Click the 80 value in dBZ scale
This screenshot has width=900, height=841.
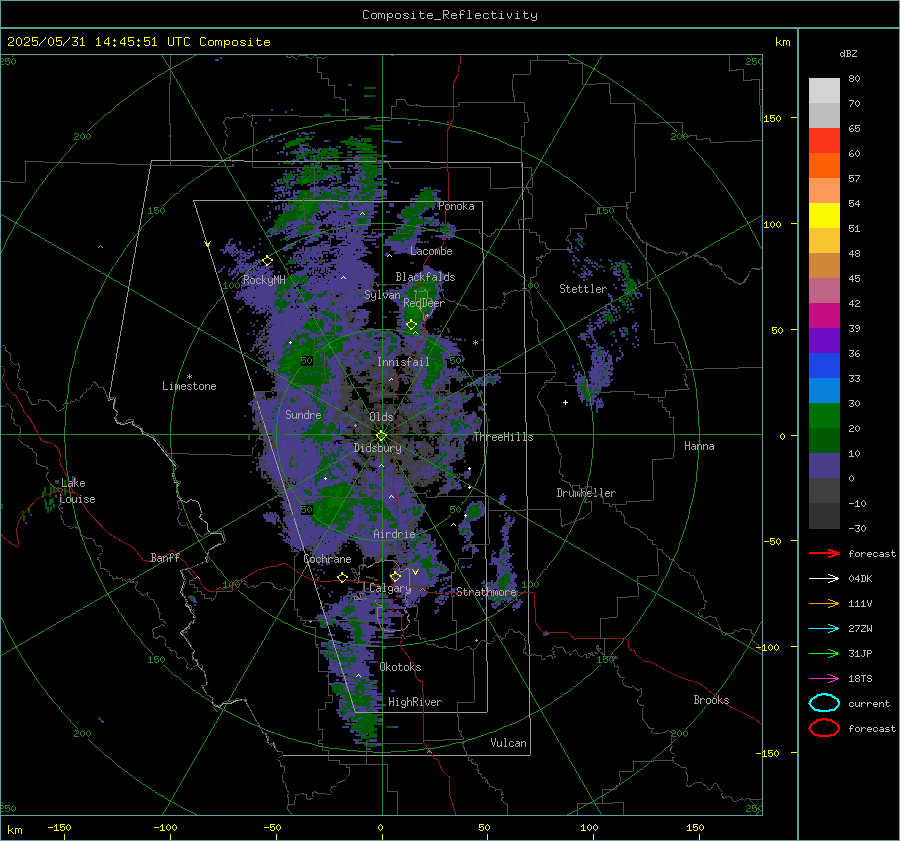[x=854, y=79]
